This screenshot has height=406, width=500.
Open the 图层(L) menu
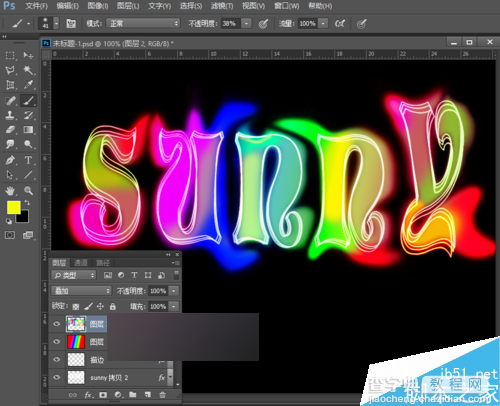pos(128,6)
